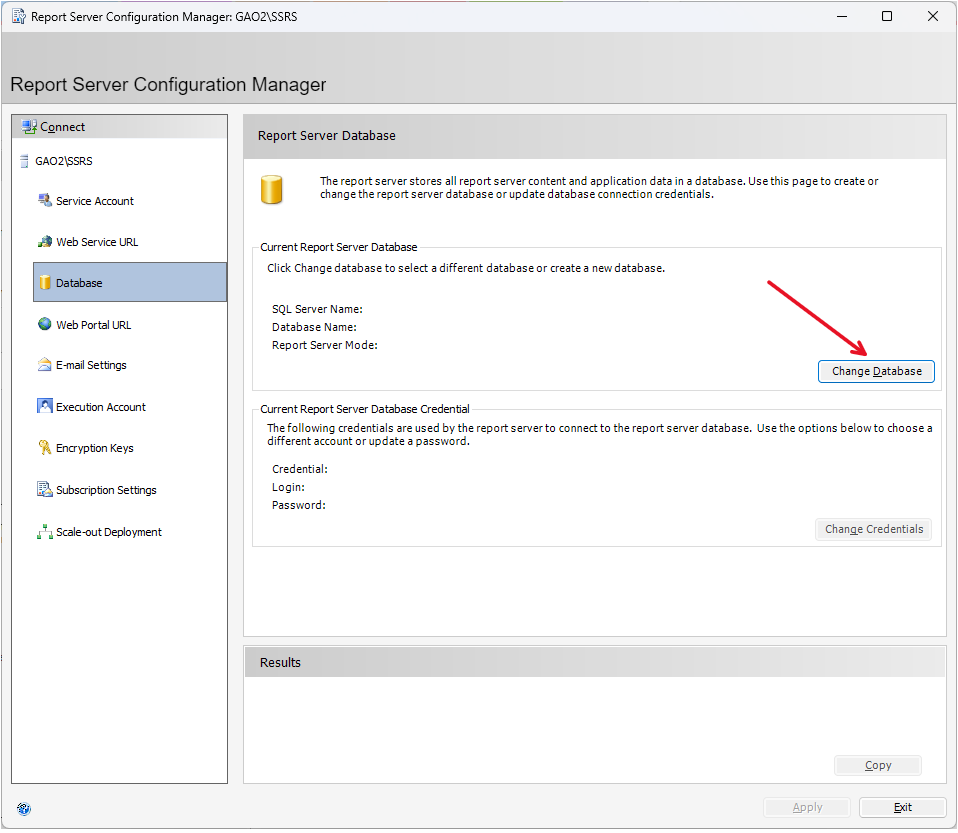Click the Current Report Server Database group title
This screenshot has height=833, width=958.
(338, 248)
